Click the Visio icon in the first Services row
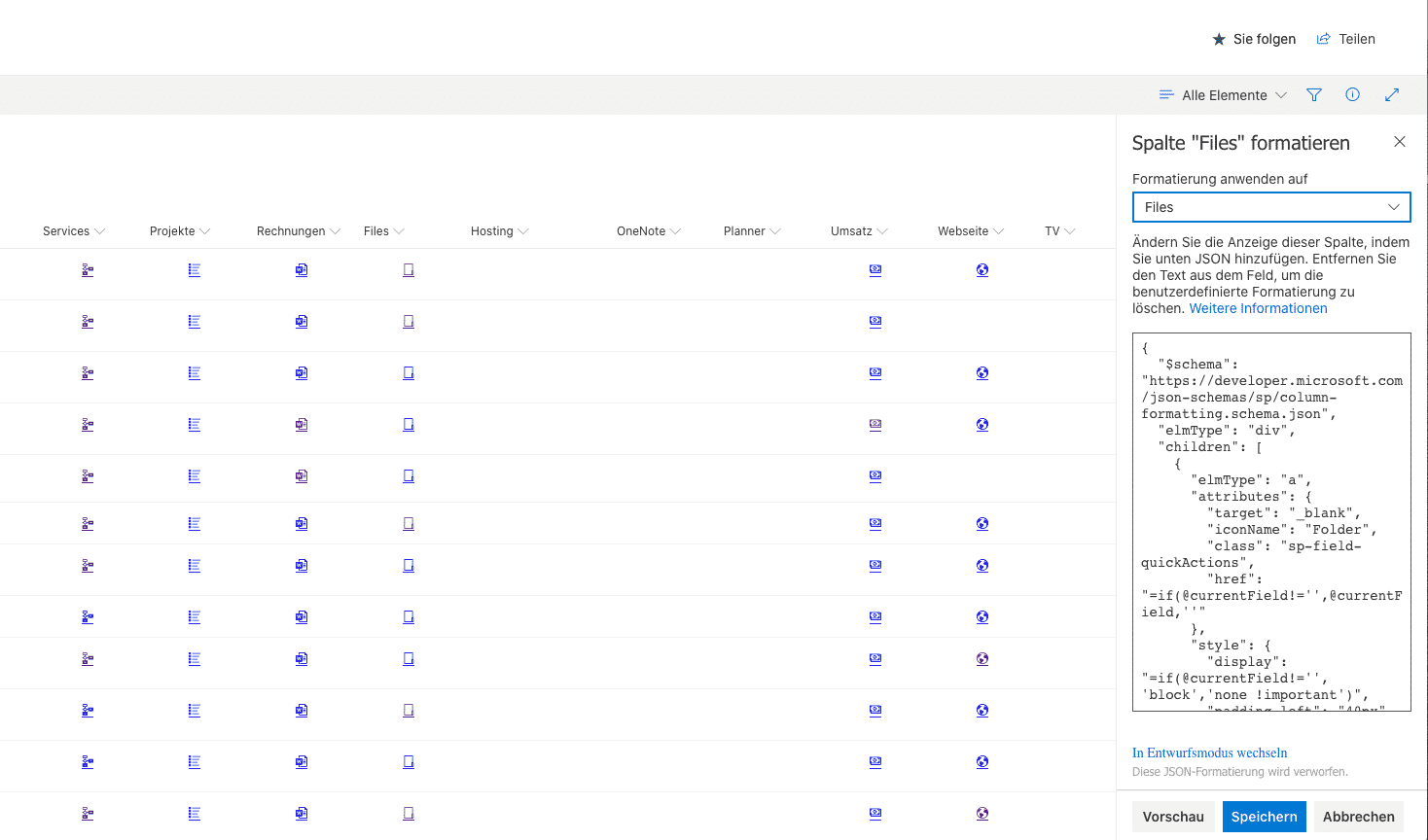The height and width of the screenshot is (840, 1428). click(x=87, y=269)
